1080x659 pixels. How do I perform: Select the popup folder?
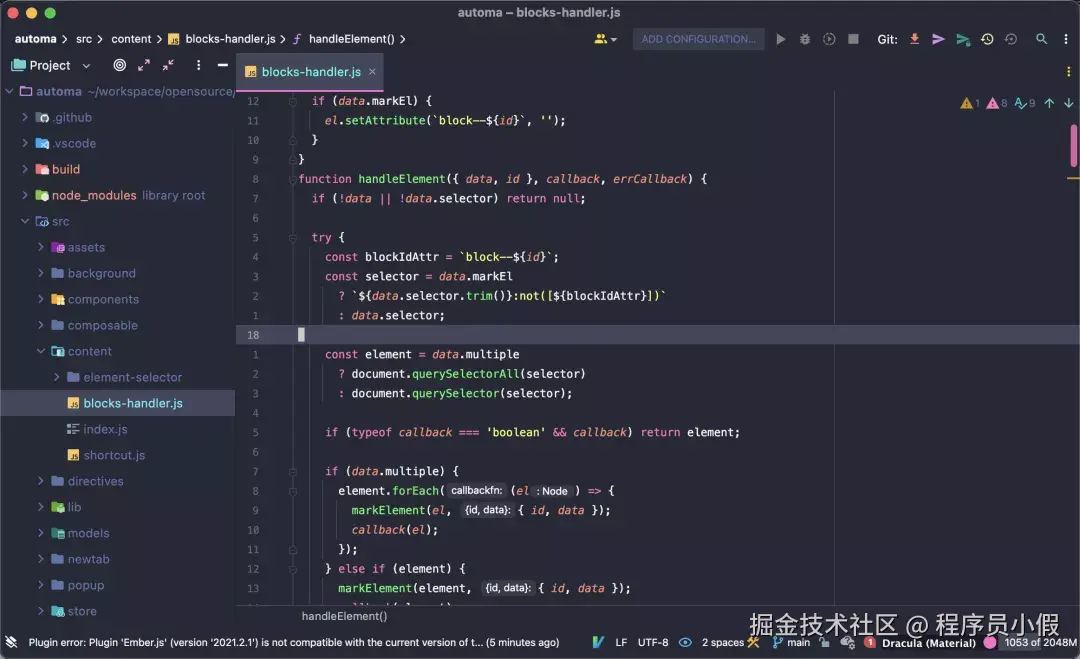[x=85, y=585]
